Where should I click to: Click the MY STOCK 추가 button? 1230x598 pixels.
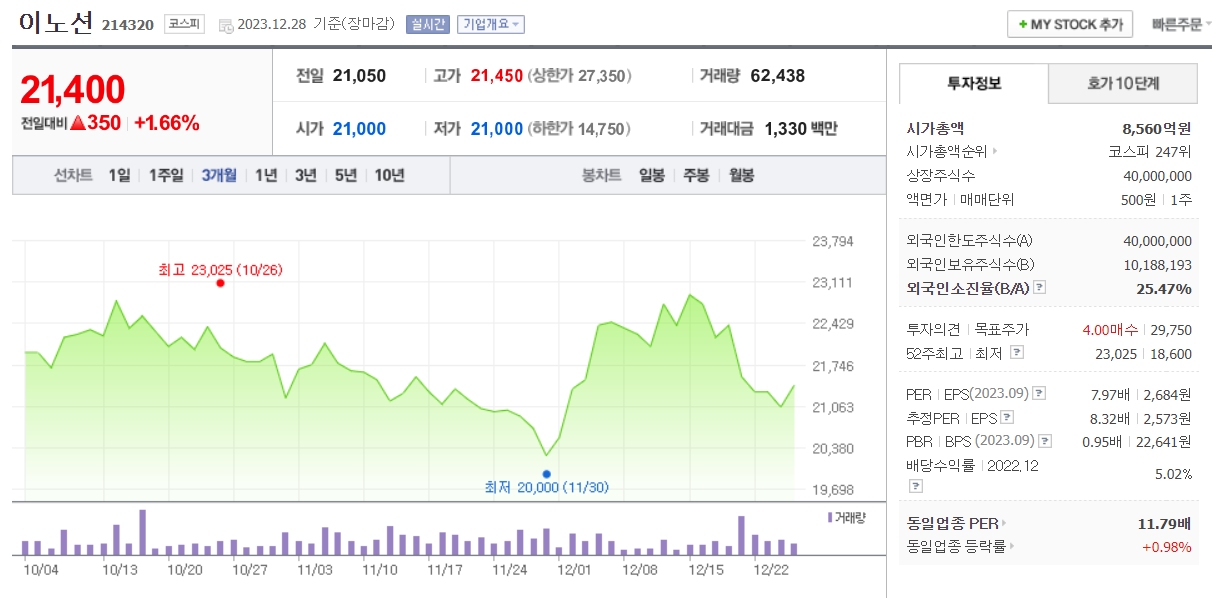[x=1070, y=24]
